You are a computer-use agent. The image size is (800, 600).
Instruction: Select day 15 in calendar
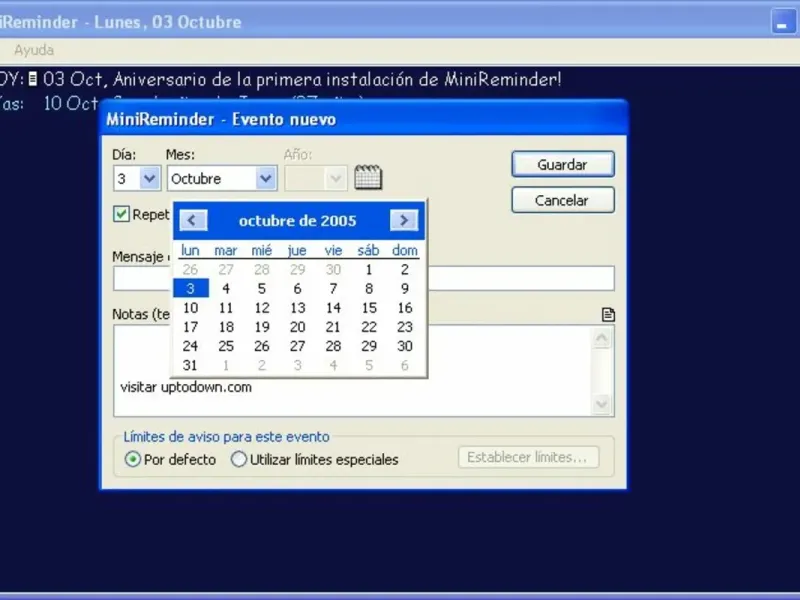(369, 308)
